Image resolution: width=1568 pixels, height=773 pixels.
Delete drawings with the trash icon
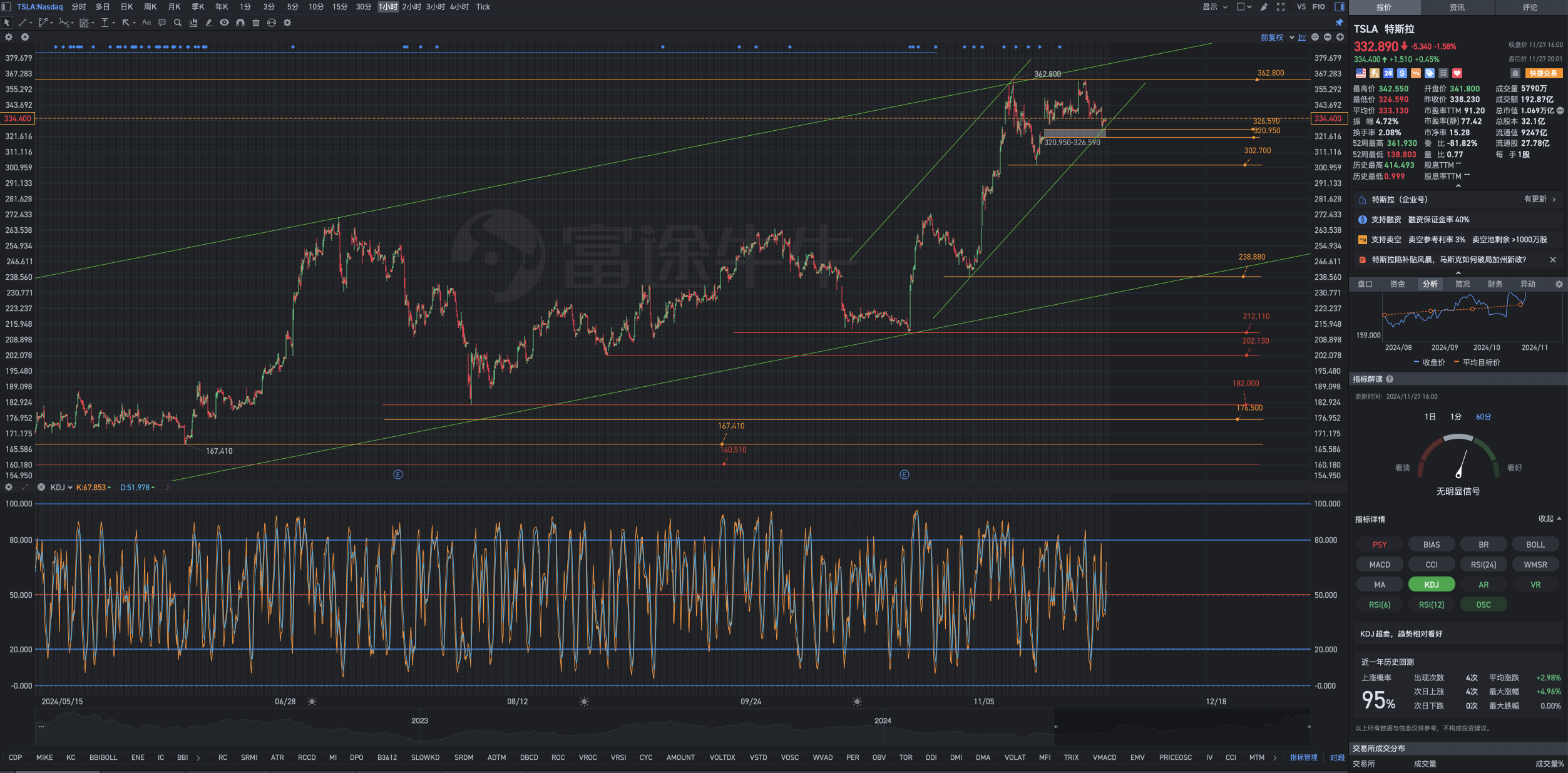point(256,23)
